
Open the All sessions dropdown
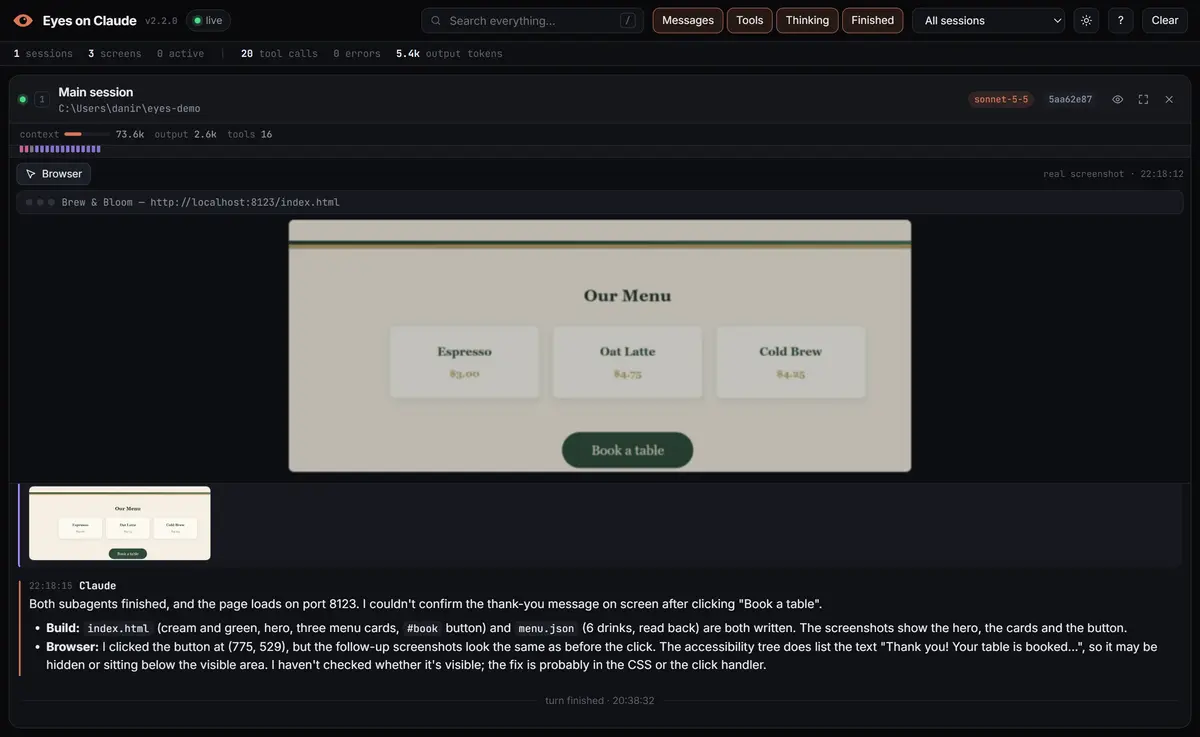tap(988, 20)
